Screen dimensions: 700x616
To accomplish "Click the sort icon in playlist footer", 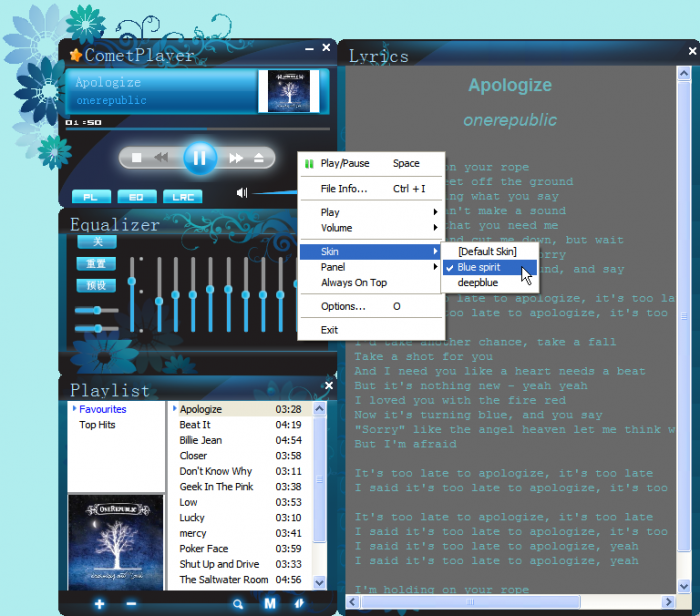I will 299,604.
